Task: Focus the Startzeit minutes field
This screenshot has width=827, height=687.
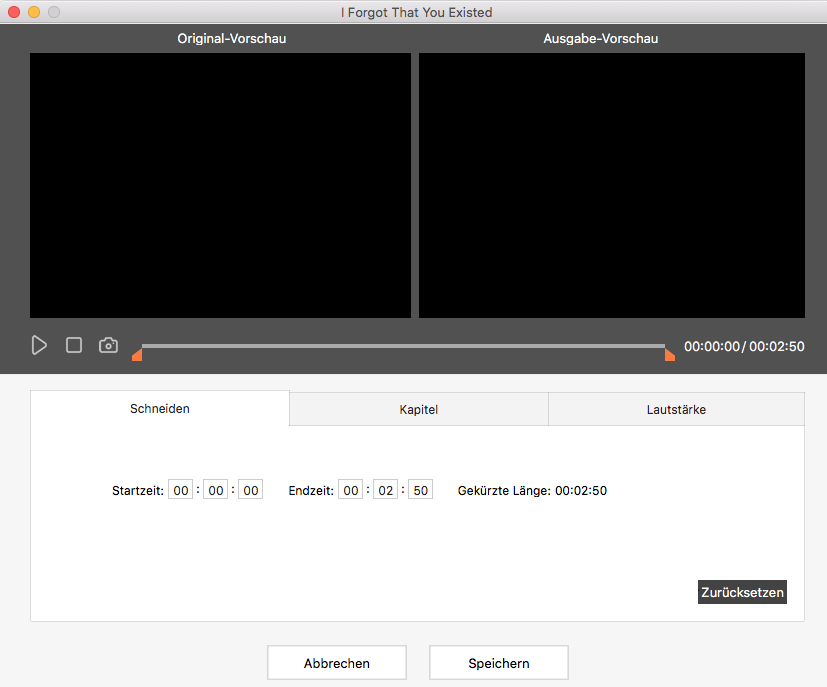Action: 215,490
